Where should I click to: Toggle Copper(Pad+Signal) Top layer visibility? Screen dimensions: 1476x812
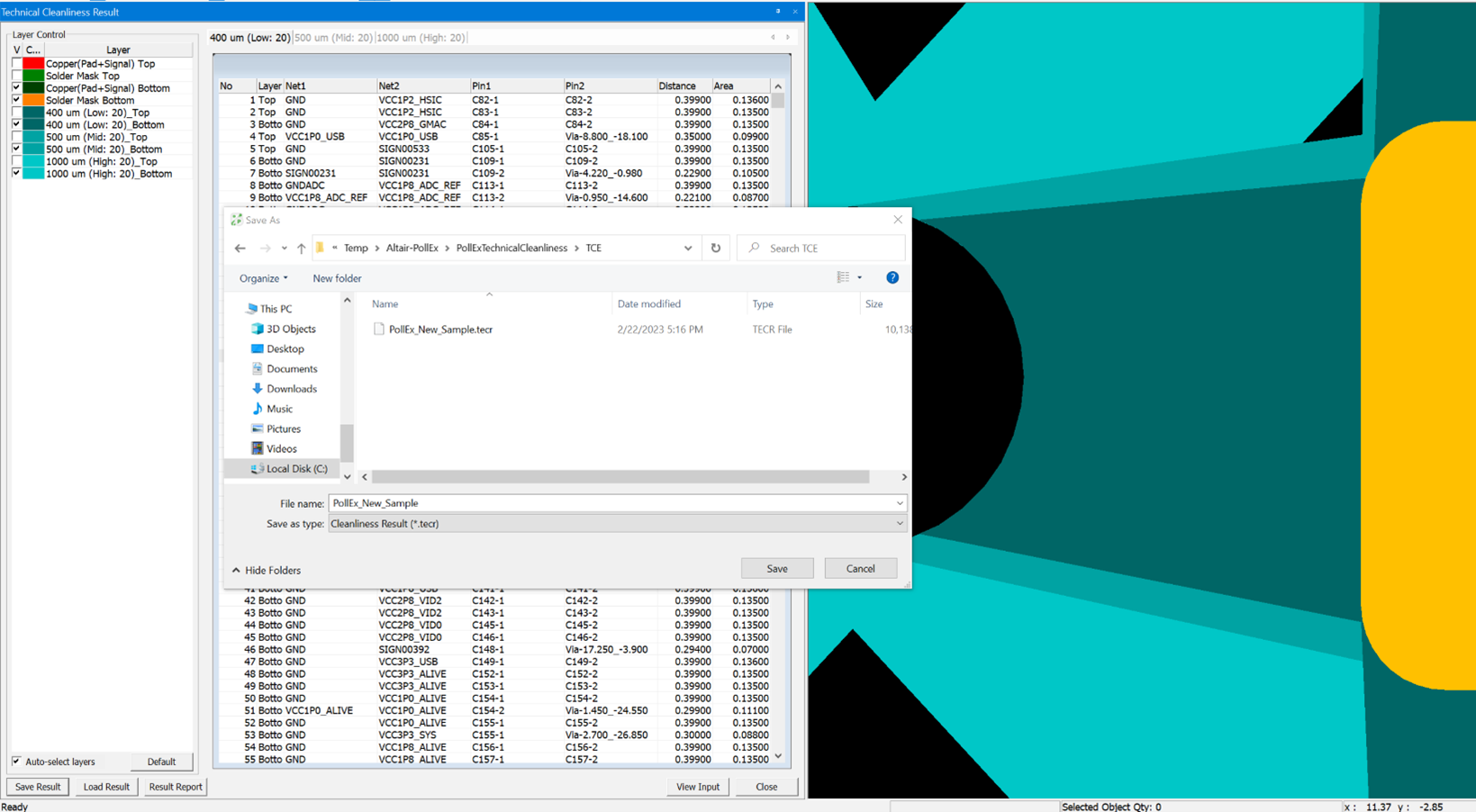click(x=16, y=64)
